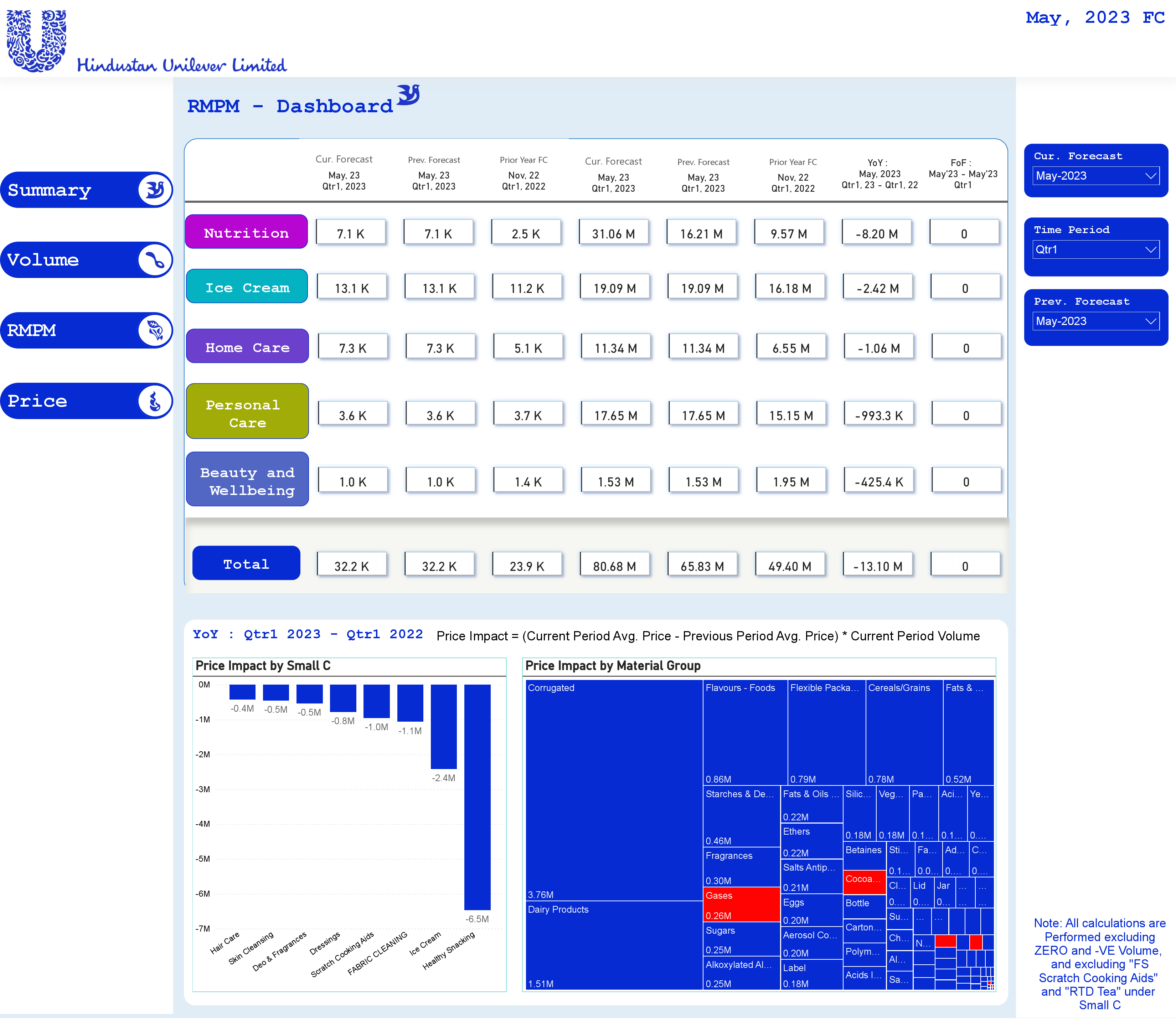This screenshot has width=1176, height=1021.
Task: Select the Ice Cream category tile
Action: 247,287
